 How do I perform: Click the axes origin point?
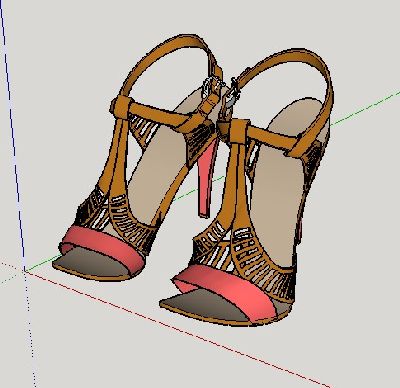click(x=25, y=271)
